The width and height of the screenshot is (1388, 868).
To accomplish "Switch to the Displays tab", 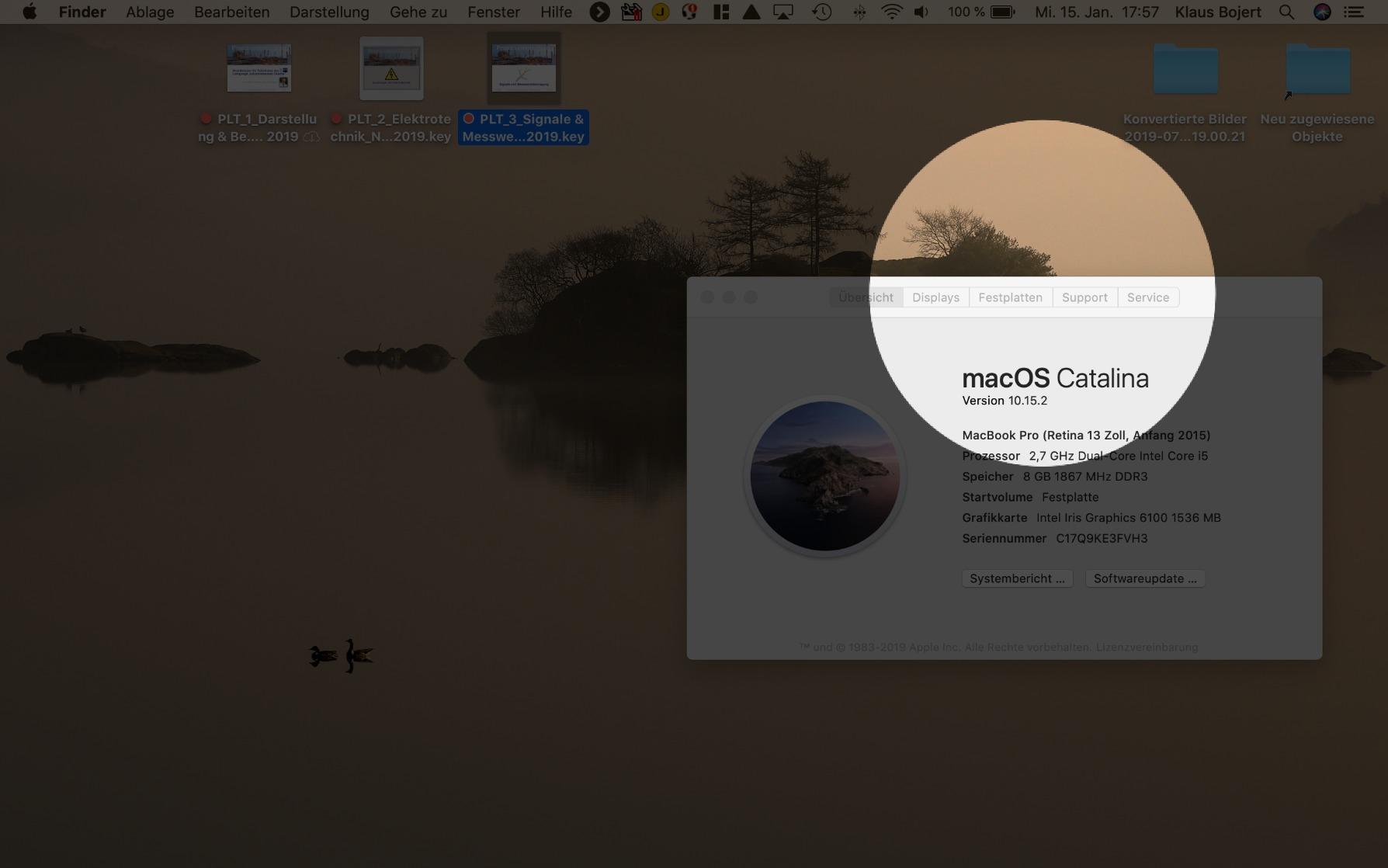I will (x=935, y=297).
